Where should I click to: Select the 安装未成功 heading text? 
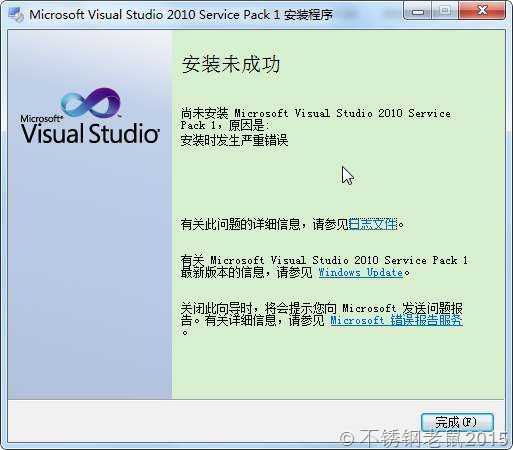(x=231, y=64)
